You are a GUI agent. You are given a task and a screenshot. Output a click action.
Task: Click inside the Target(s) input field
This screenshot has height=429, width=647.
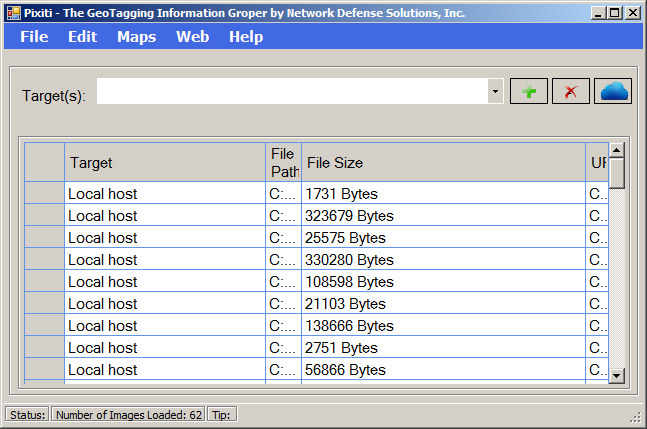tap(290, 92)
